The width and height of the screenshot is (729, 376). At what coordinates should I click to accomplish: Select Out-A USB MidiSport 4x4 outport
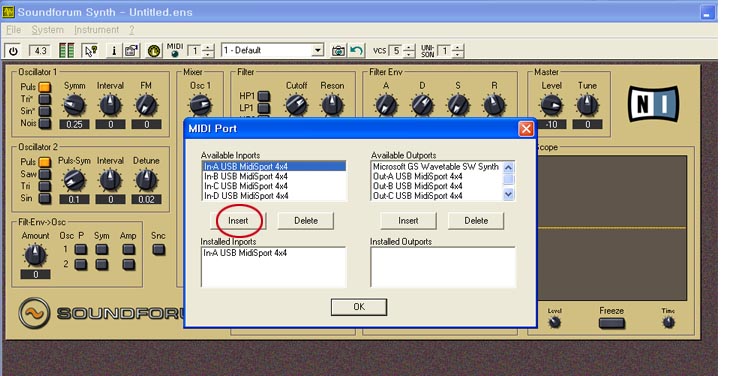click(437, 177)
